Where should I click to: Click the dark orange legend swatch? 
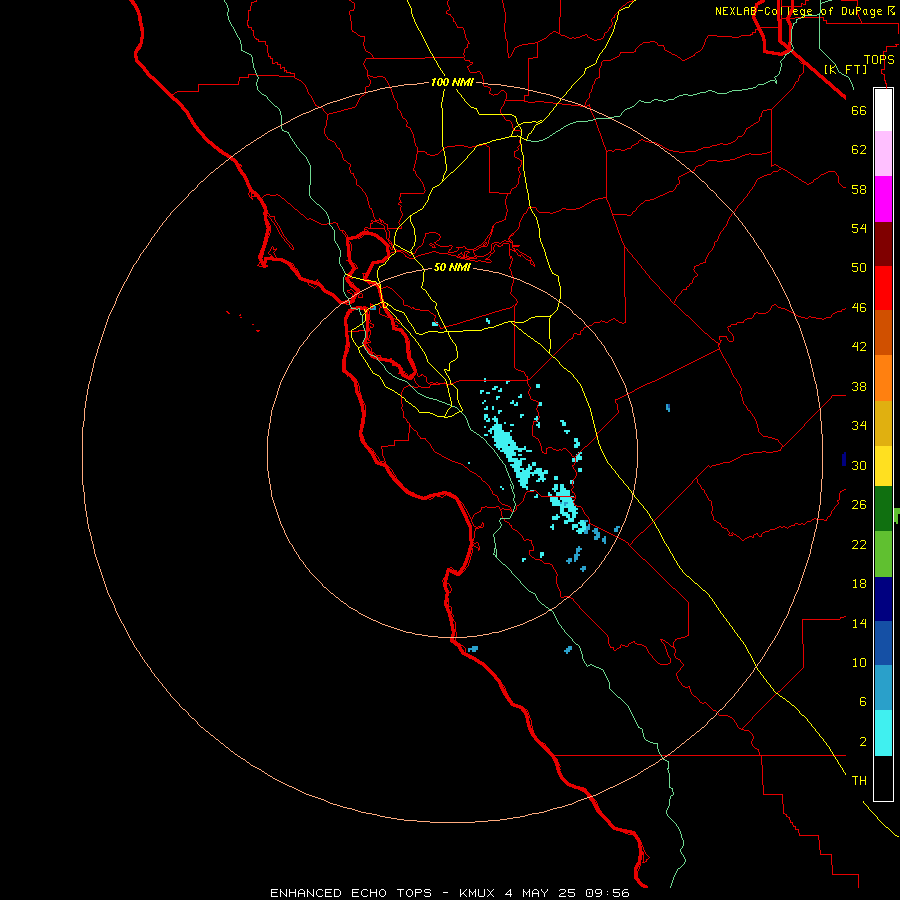coord(883,332)
